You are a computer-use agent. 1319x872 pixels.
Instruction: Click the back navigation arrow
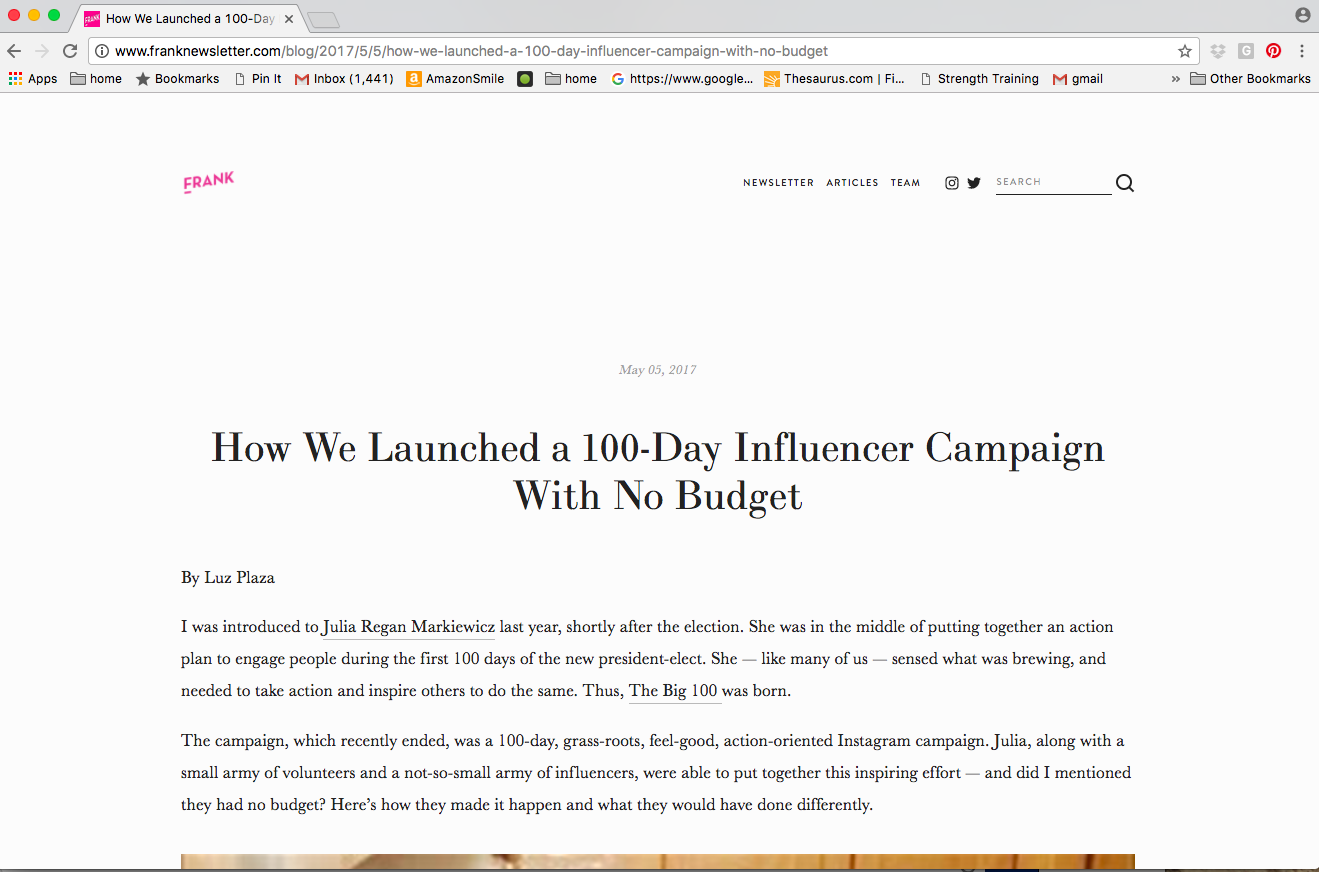click(x=14, y=50)
